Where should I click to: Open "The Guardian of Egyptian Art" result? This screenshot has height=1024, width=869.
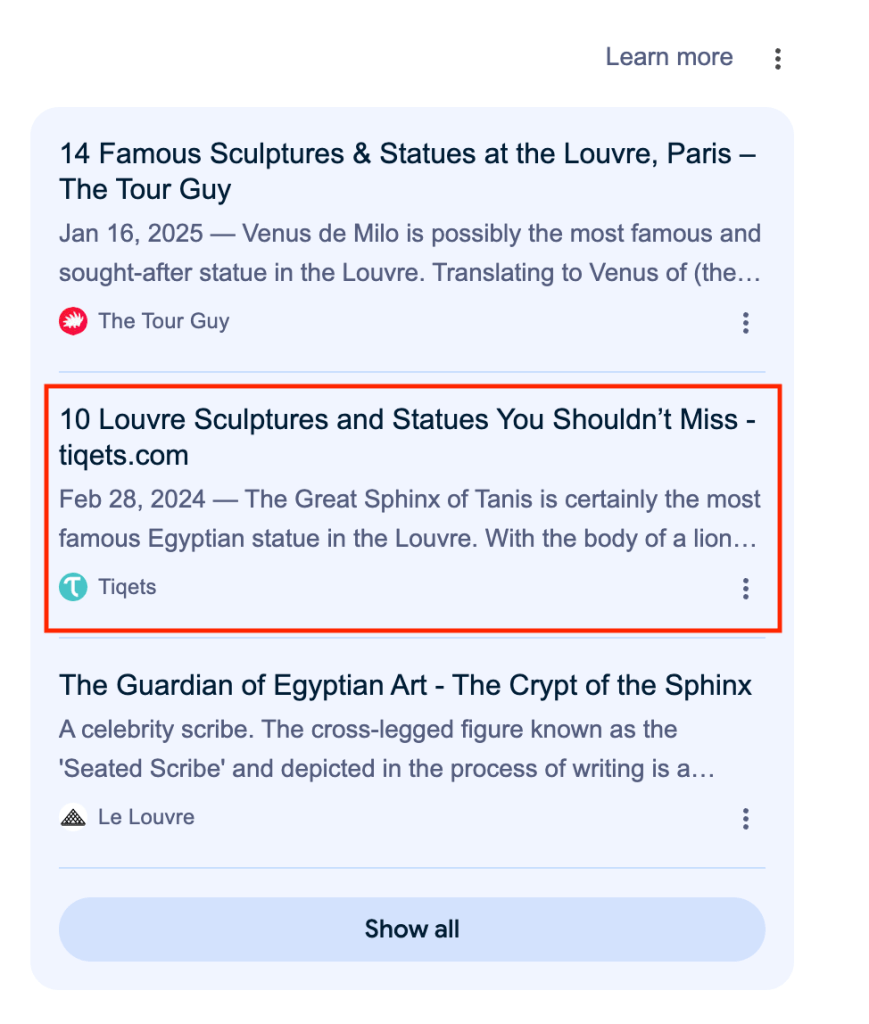405,685
